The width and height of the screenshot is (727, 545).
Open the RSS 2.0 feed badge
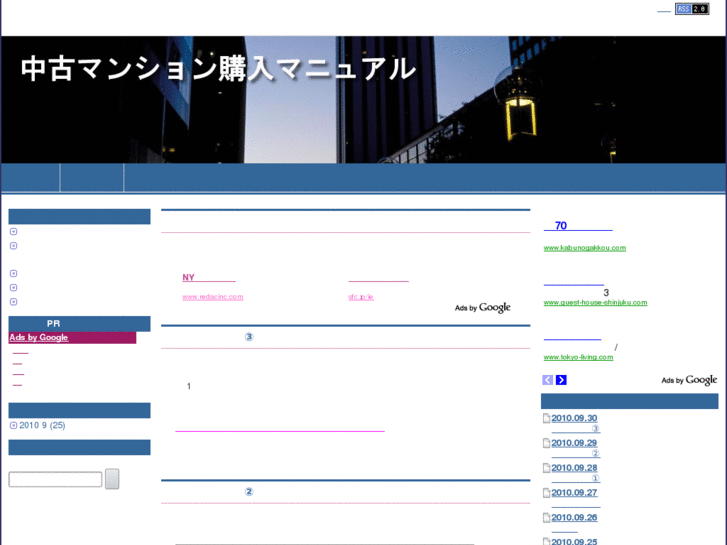pyautogui.click(x=692, y=9)
